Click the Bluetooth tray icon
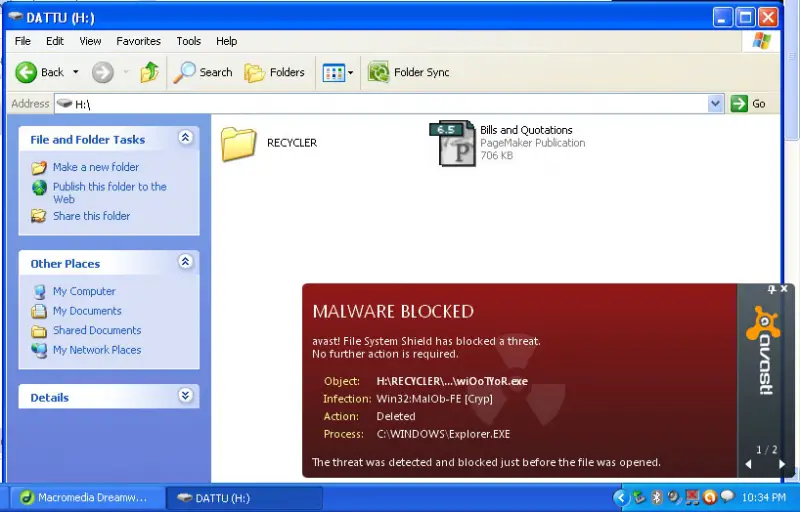 pyautogui.click(x=657, y=497)
